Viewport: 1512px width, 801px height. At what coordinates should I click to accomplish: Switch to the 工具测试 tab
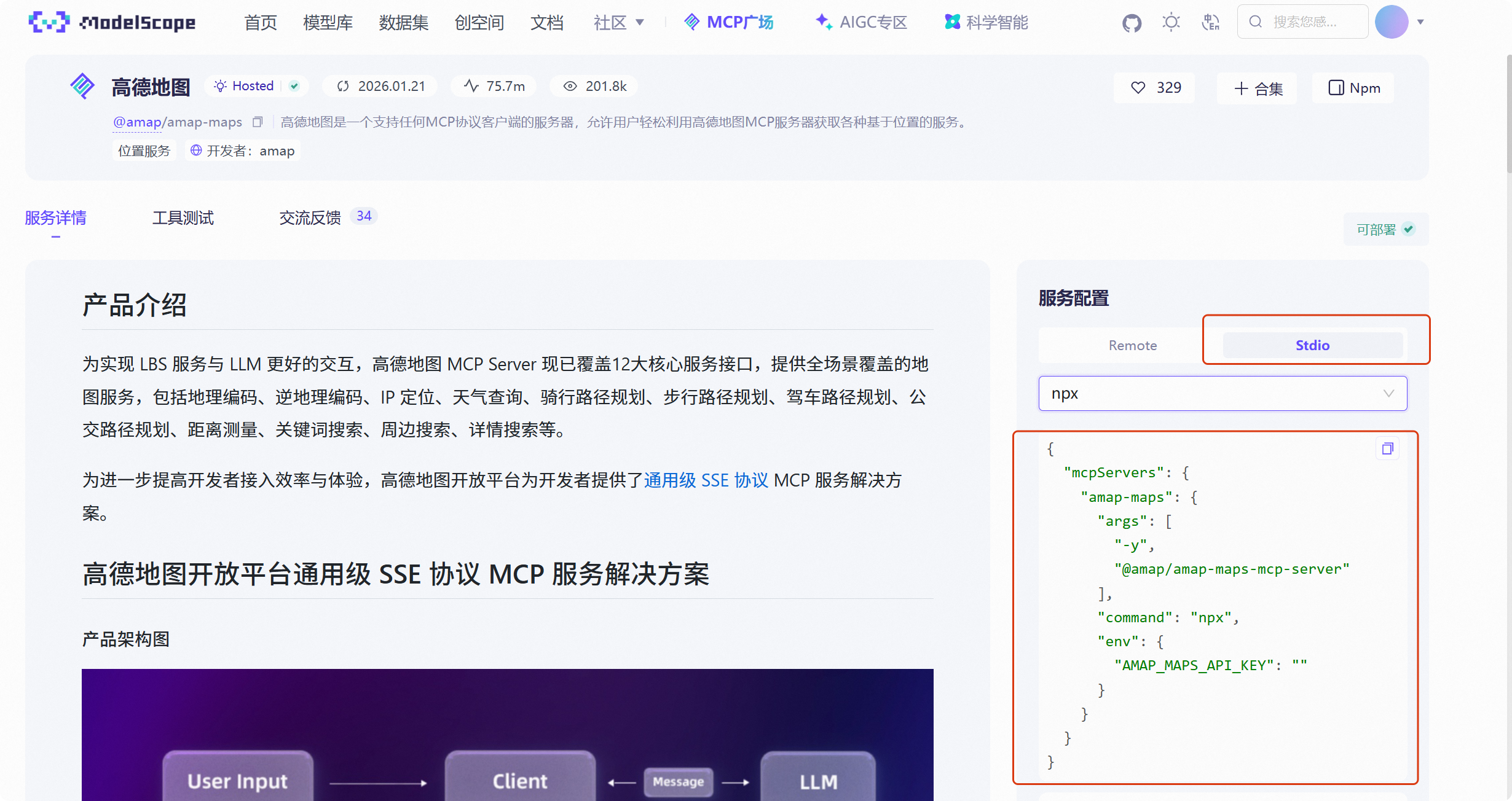pyautogui.click(x=183, y=218)
